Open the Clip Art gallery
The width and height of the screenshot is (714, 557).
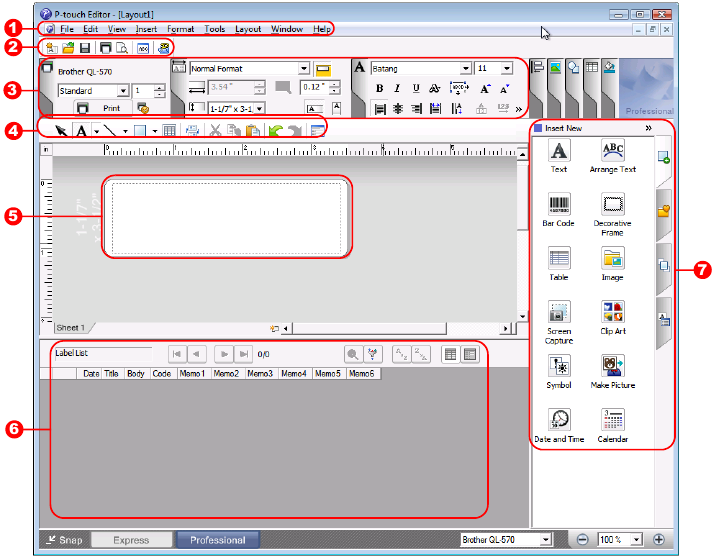(612, 318)
